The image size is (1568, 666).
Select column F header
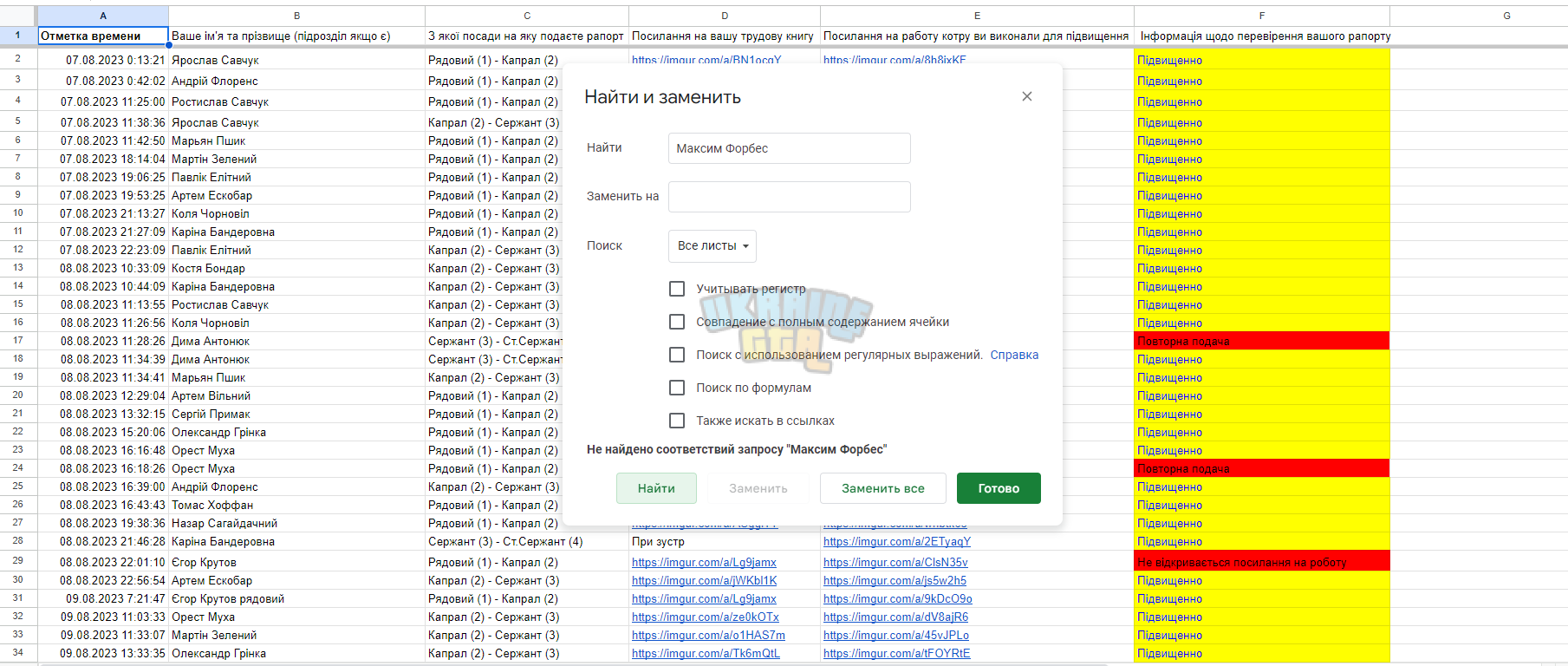pyautogui.click(x=1262, y=16)
